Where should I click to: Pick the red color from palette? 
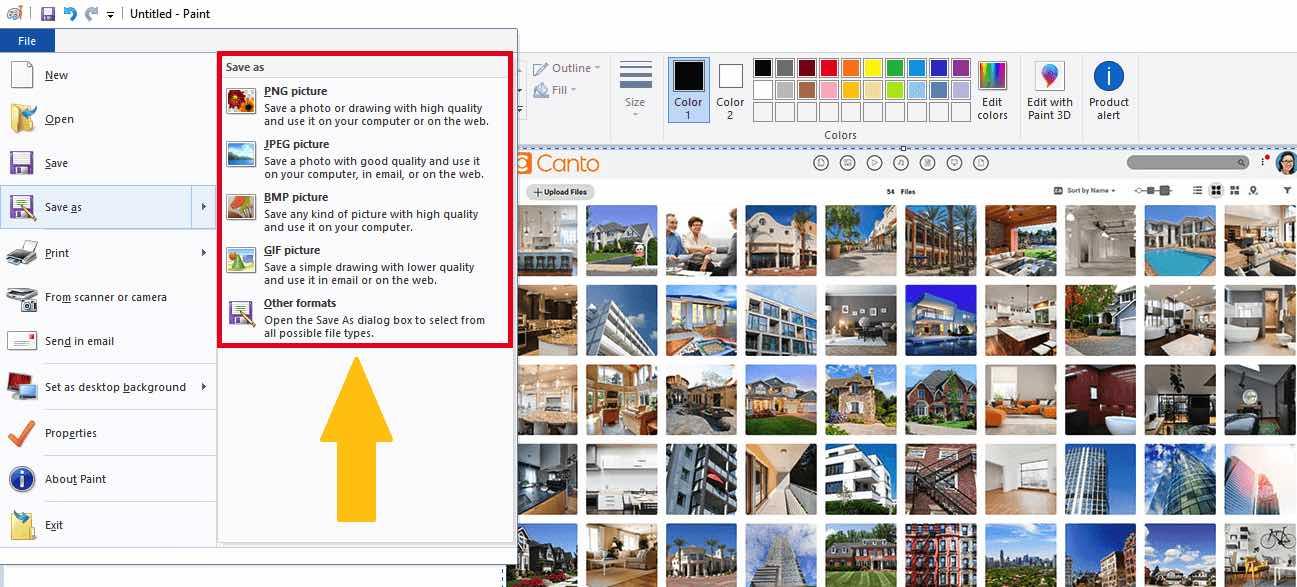click(x=828, y=68)
